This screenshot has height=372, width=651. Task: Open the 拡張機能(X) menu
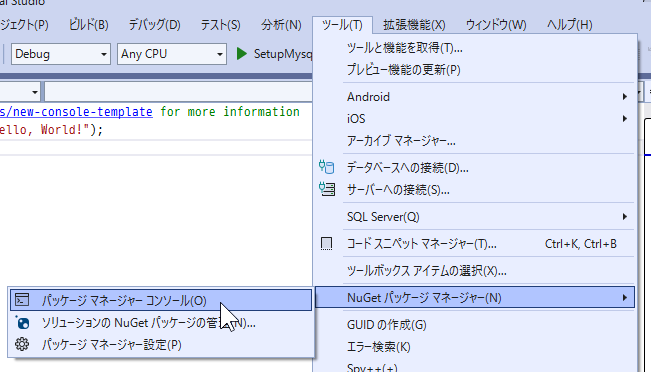click(x=414, y=25)
